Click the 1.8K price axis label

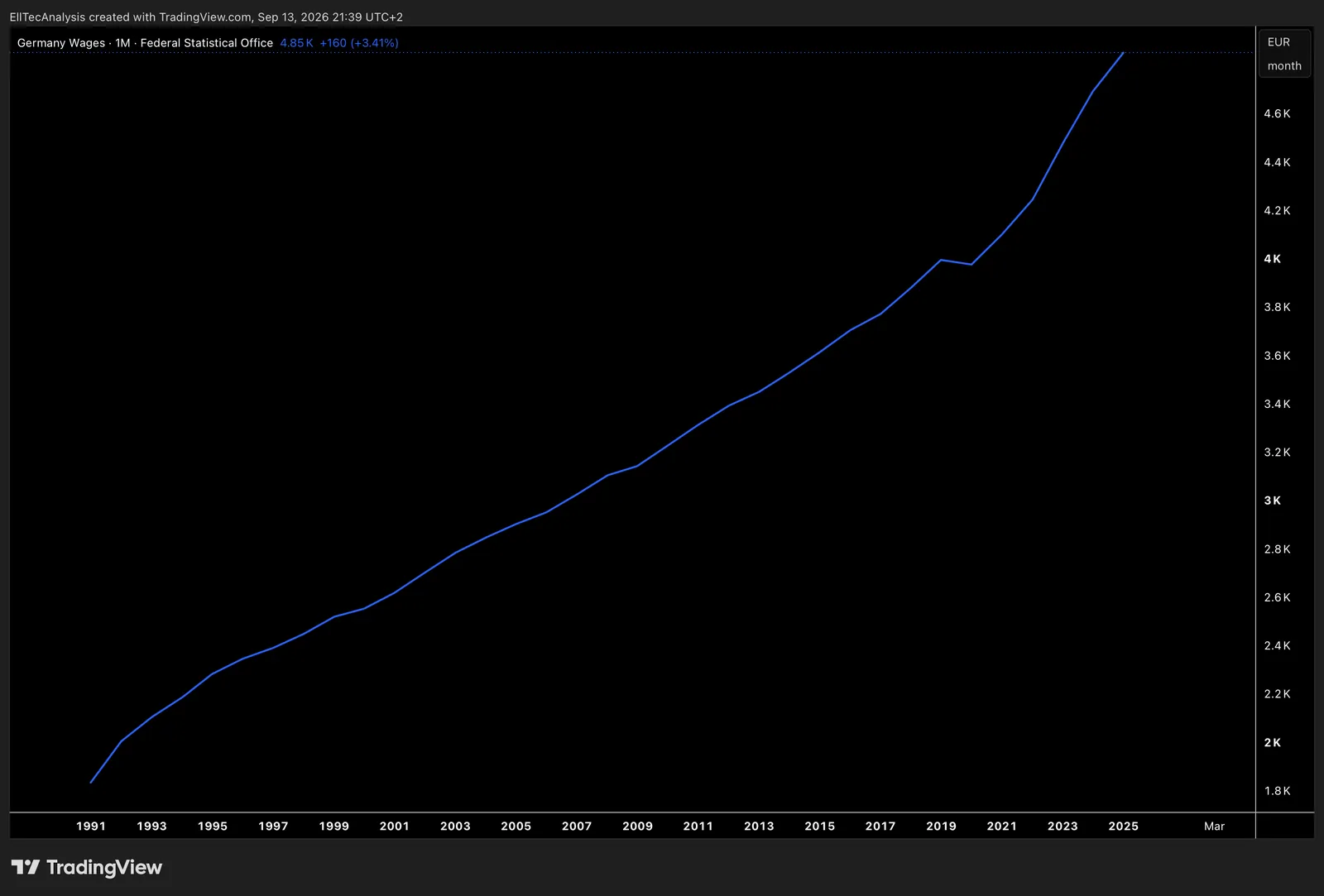[x=1277, y=791]
